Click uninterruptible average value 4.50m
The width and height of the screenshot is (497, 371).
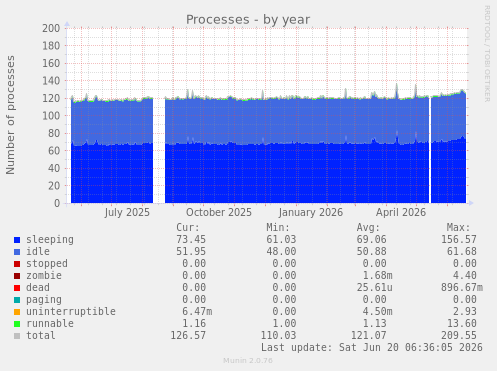(x=377, y=311)
